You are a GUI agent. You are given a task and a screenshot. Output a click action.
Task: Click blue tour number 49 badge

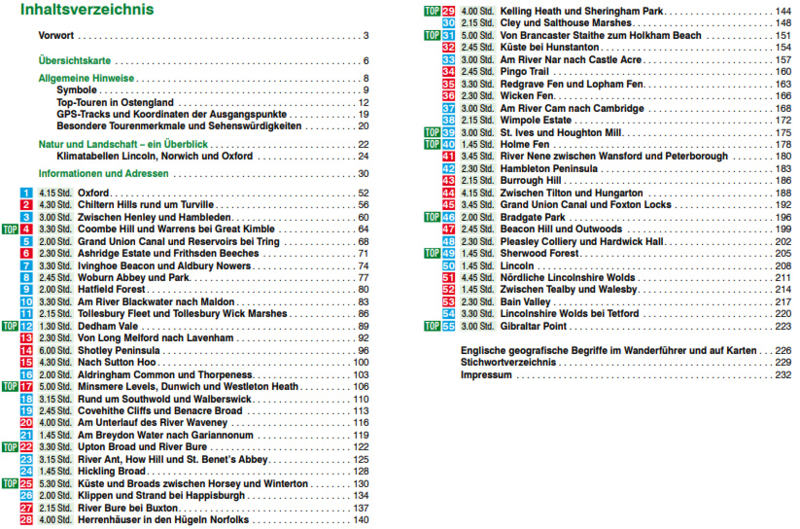tap(448, 254)
